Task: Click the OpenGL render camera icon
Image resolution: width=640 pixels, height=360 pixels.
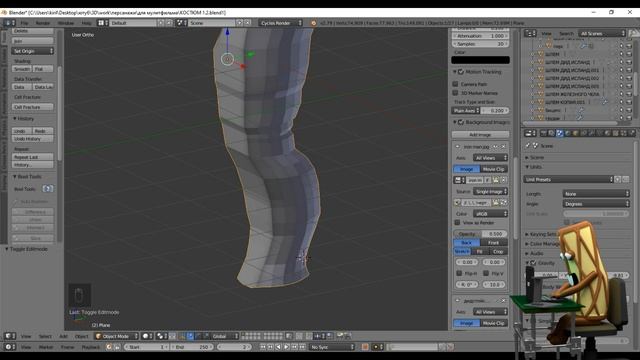Action: pos(340,336)
